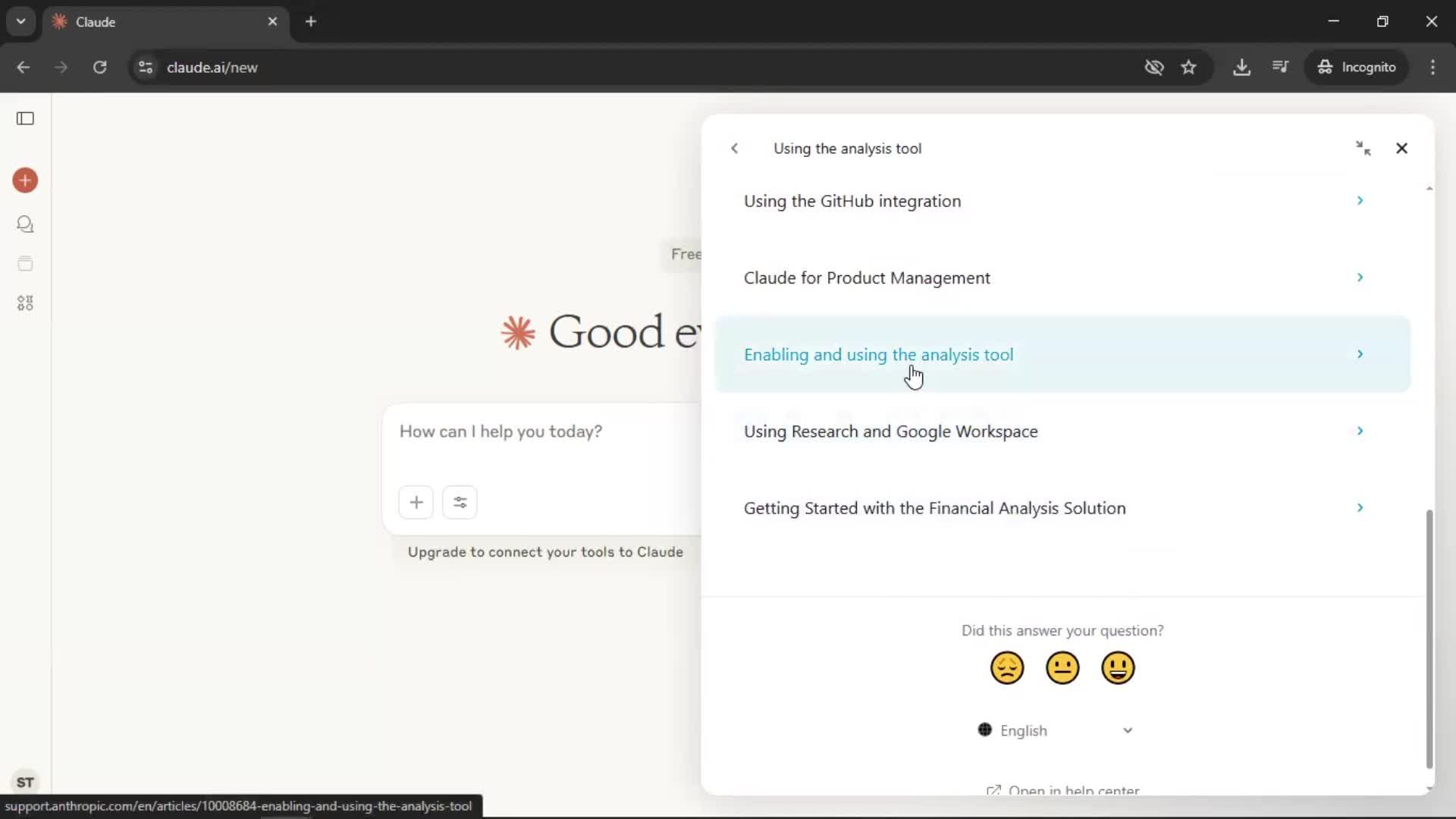Image resolution: width=1456 pixels, height=819 pixels.
Task: Open the ST user profile avatar
Action: [x=25, y=782]
